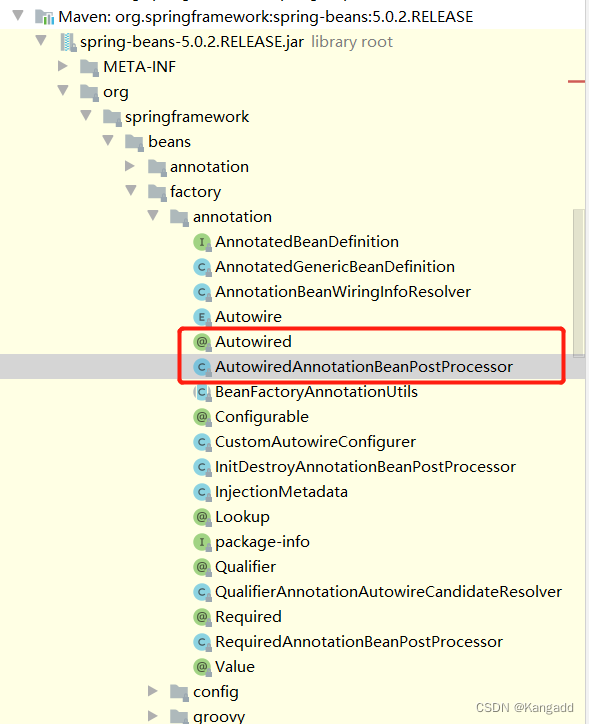The height and width of the screenshot is (724, 589).
Task: Open AnnotatedBeanDefinition interface
Action: click(307, 242)
